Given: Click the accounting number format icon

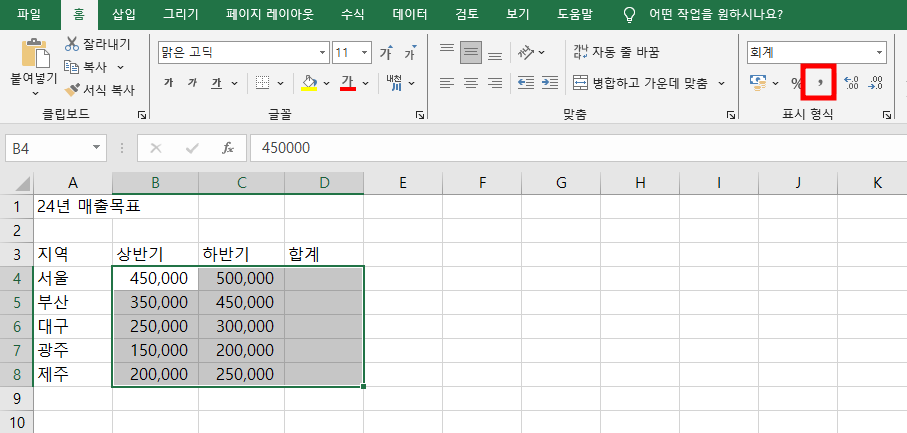Looking at the screenshot, I should point(758,83).
